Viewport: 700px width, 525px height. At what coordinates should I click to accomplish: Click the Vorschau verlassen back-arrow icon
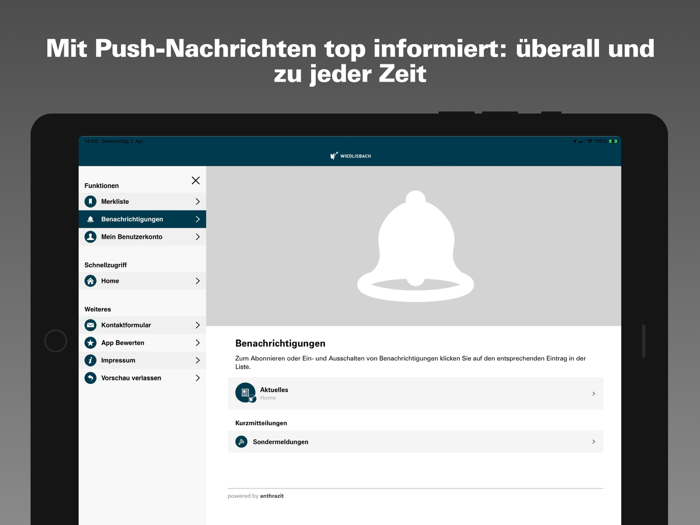pyautogui.click(x=90, y=378)
